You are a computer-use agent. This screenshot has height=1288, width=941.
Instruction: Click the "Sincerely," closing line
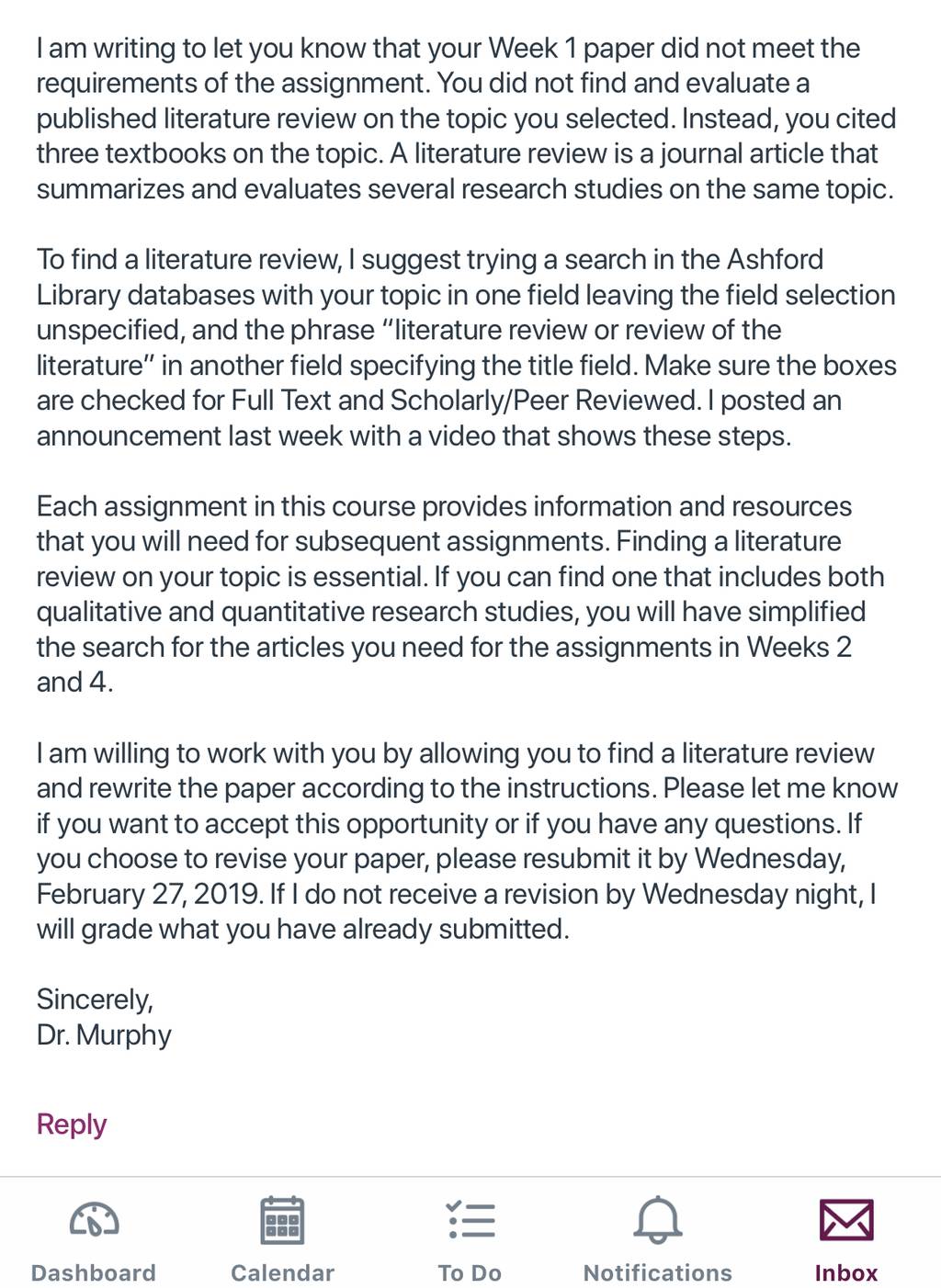pos(95,1000)
